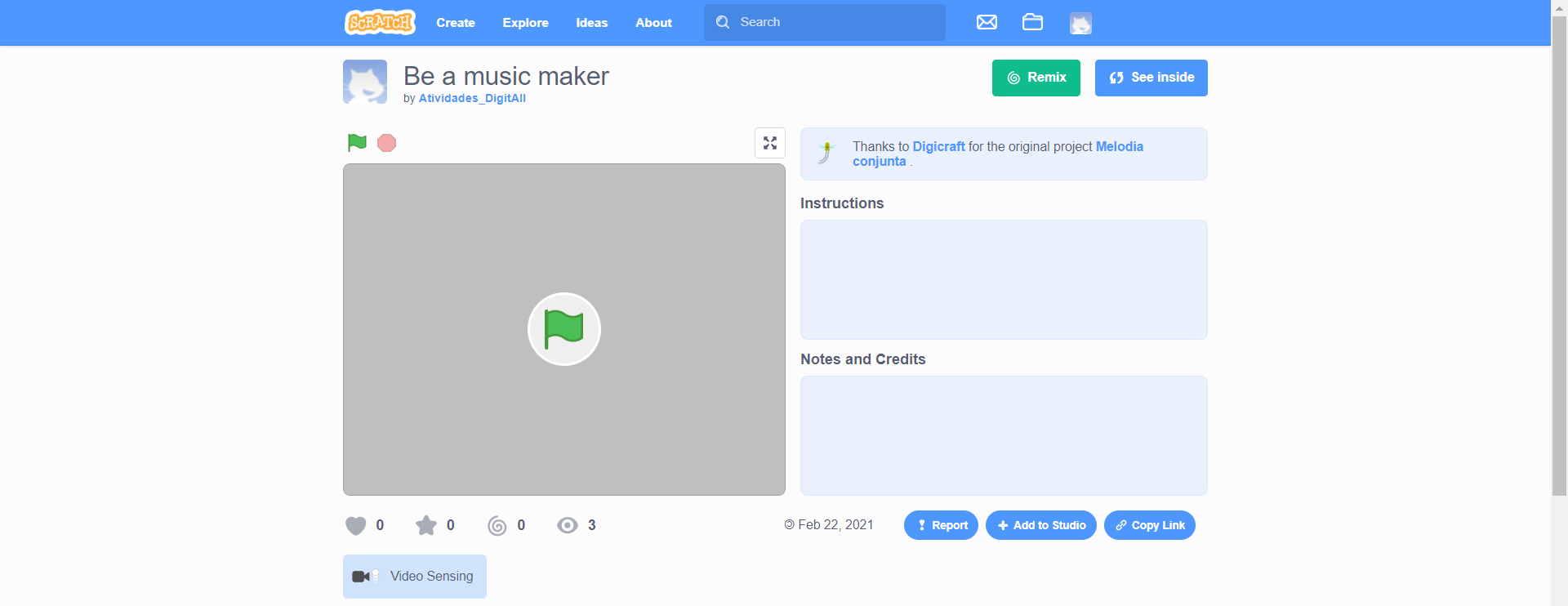
Task: Open Melodia conjunta original project link
Action: click(x=998, y=154)
